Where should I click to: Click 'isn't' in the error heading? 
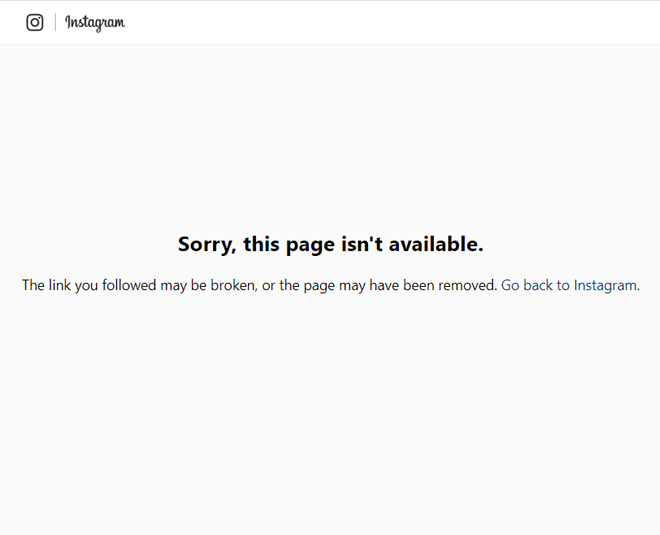pyautogui.click(x=362, y=244)
